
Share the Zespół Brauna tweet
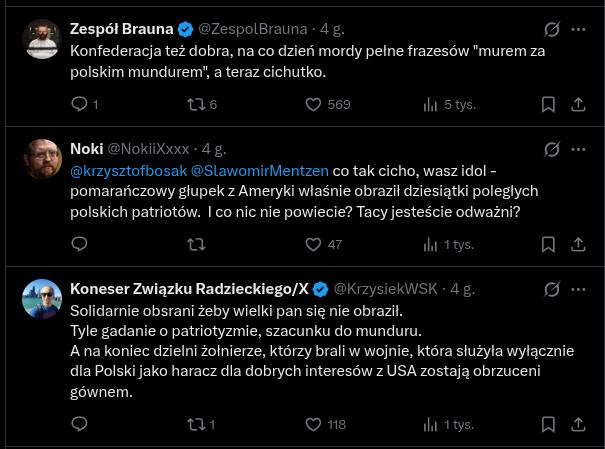pos(578,104)
